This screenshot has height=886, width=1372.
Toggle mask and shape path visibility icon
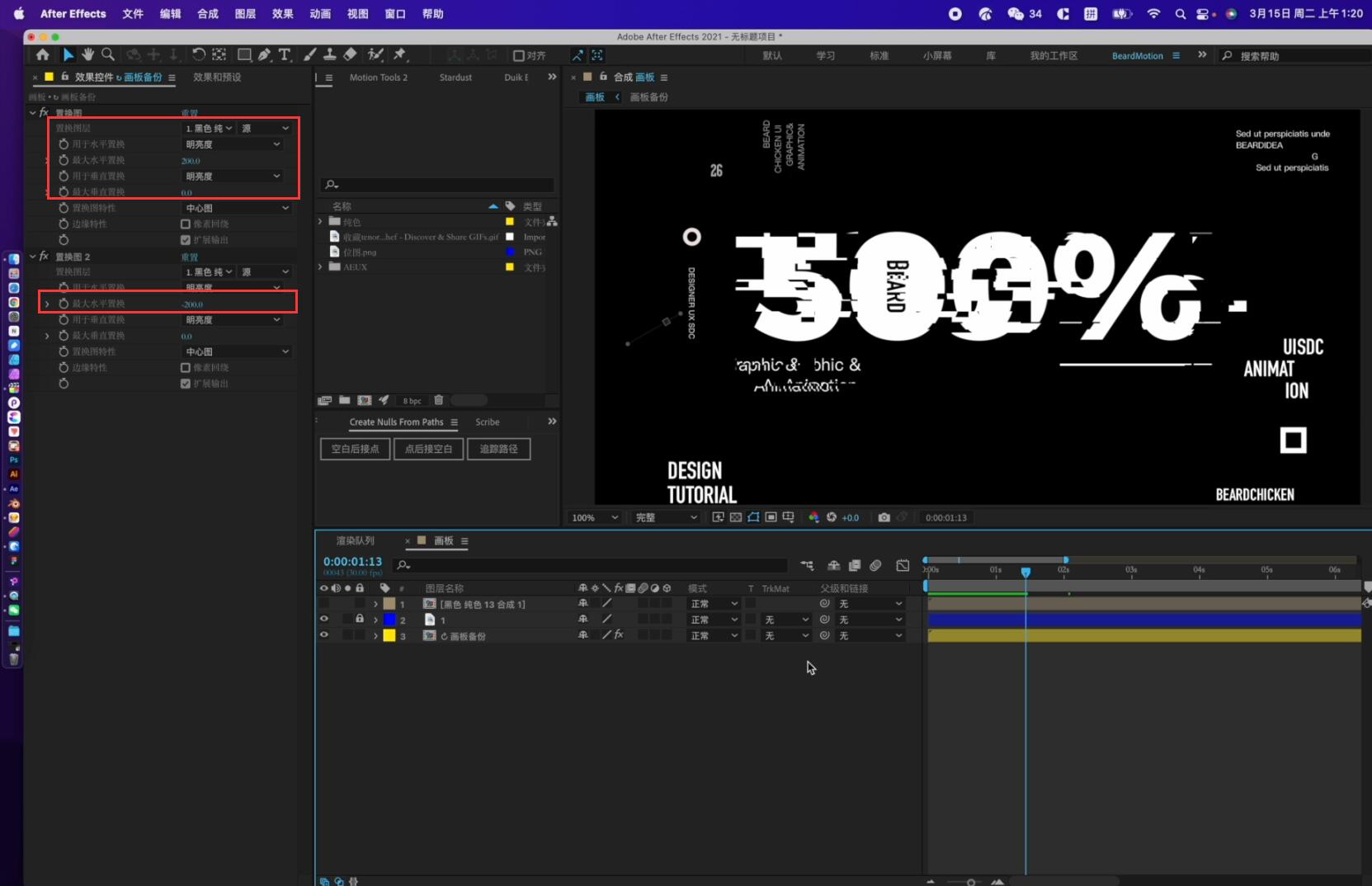[753, 517]
